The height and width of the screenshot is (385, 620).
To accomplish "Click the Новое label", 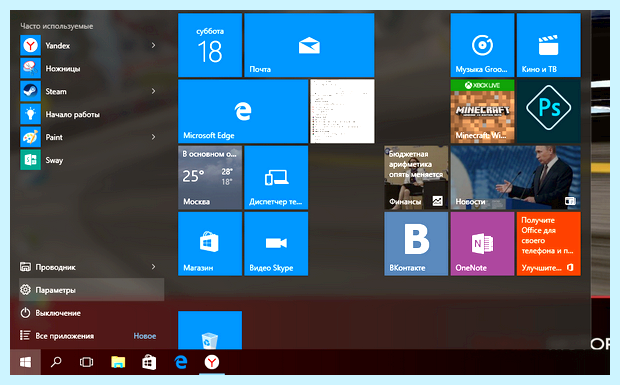I will [x=145, y=336].
